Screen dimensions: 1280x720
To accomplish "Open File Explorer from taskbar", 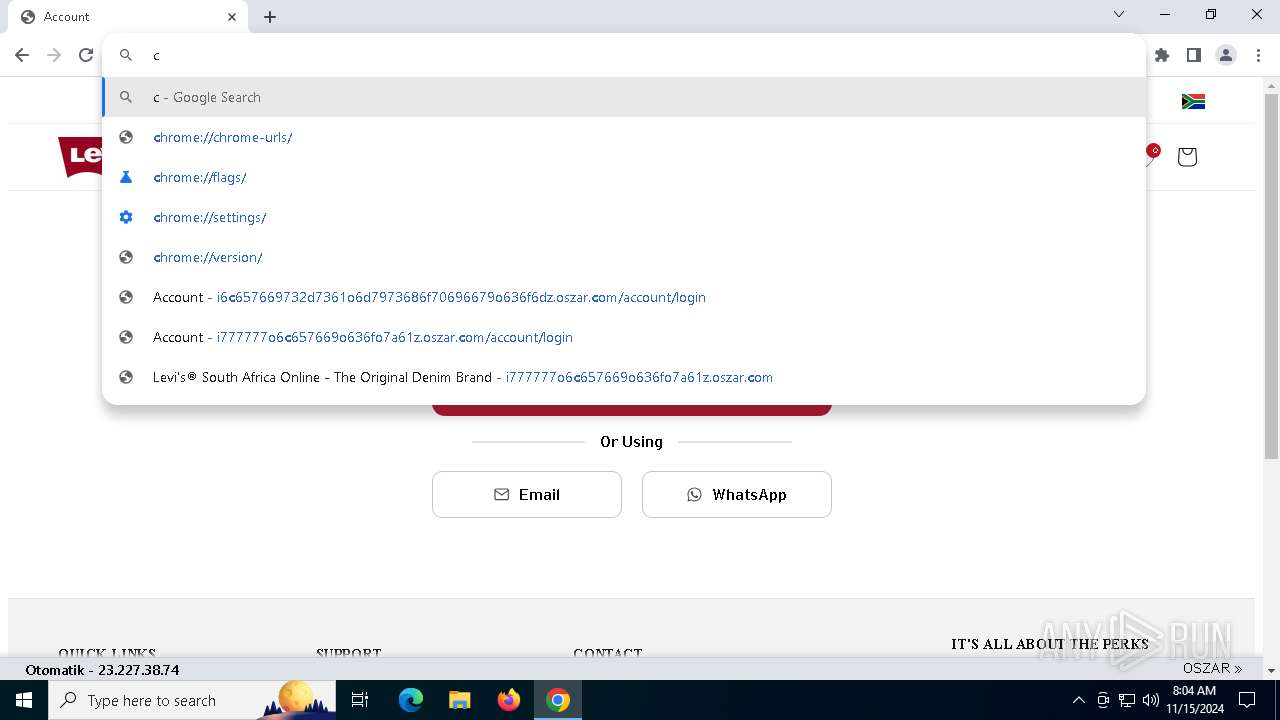I will (x=460, y=700).
